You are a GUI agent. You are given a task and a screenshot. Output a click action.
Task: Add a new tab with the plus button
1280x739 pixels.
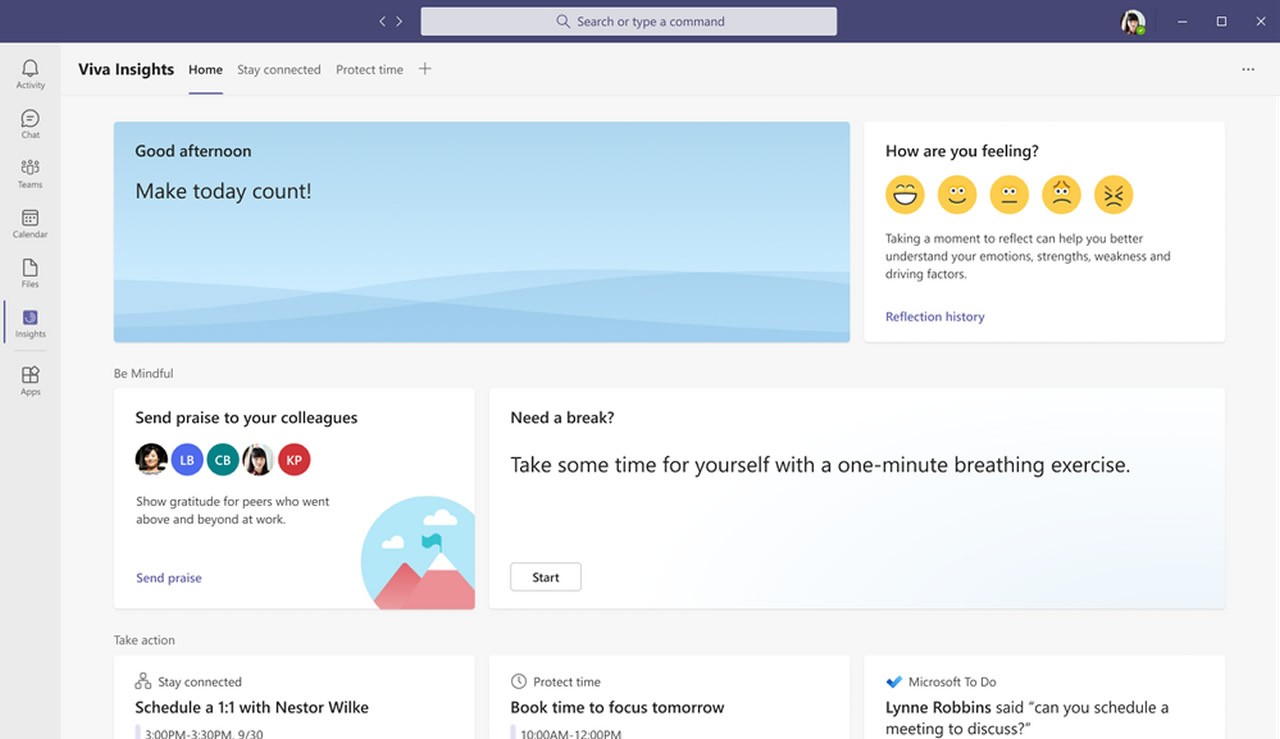tap(424, 69)
